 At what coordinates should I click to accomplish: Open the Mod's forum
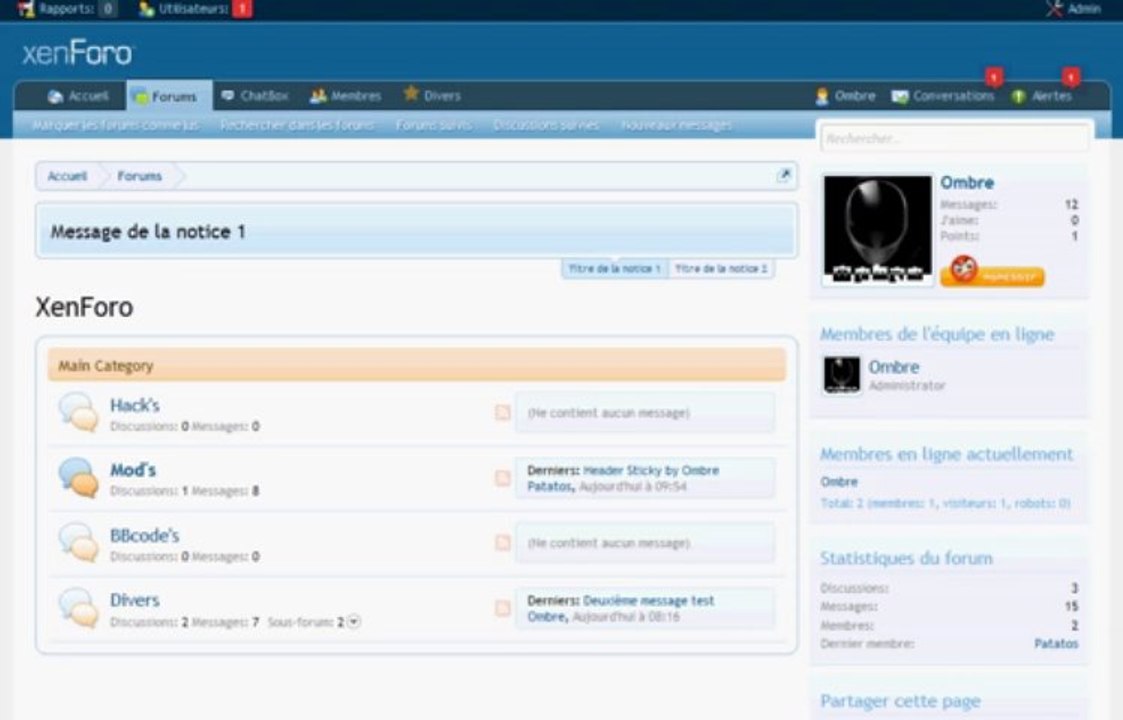(x=132, y=470)
